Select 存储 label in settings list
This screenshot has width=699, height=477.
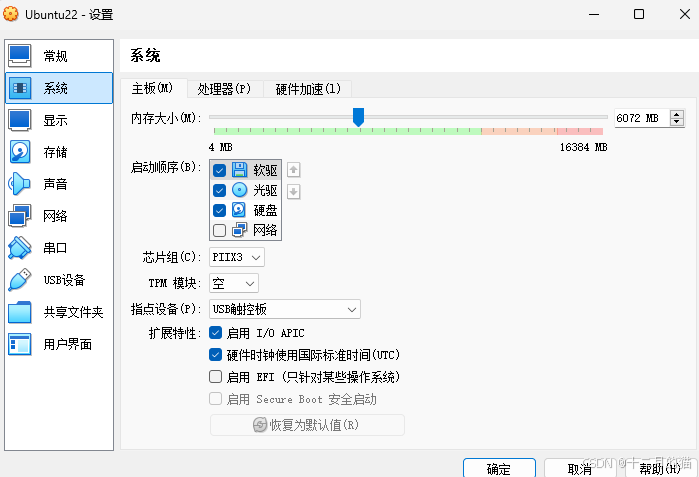tap(55, 152)
